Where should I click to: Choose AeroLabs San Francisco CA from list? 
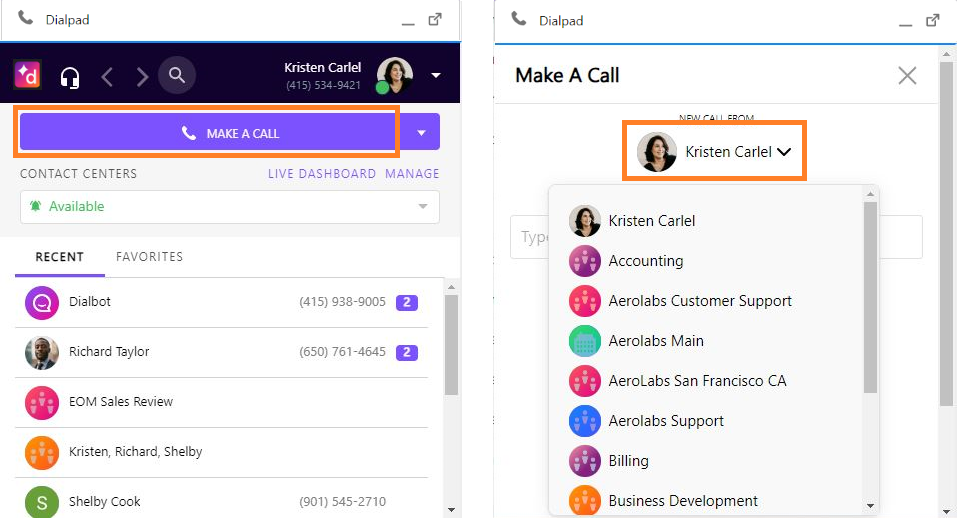click(707, 381)
